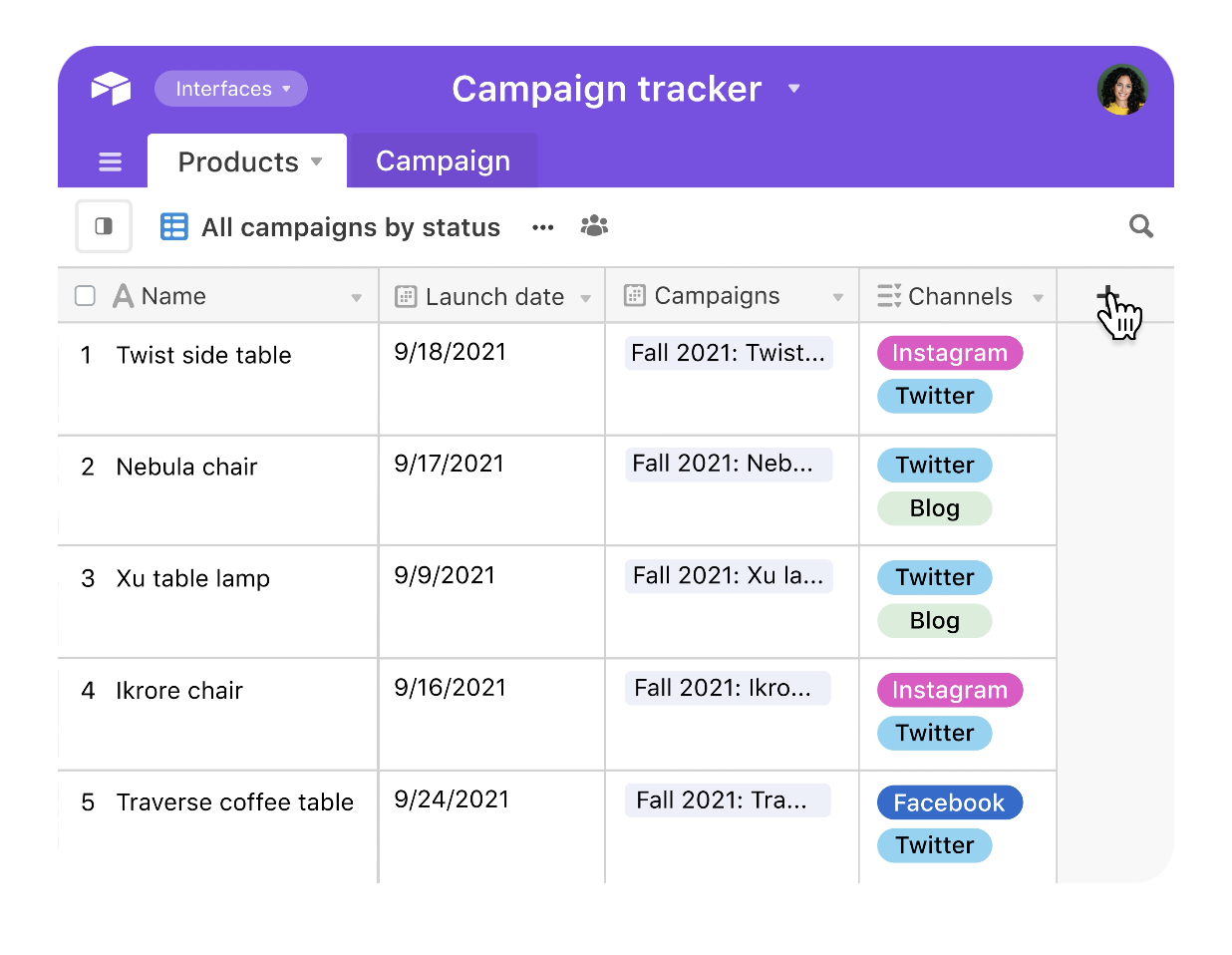
Task: Open linked record Fall 2021: Ikro...
Action: point(729,688)
